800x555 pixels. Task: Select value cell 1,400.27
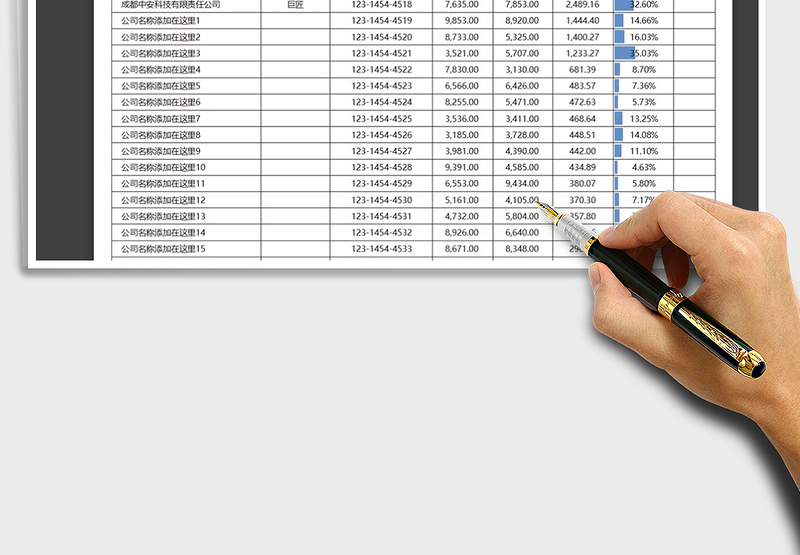click(583, 37)
